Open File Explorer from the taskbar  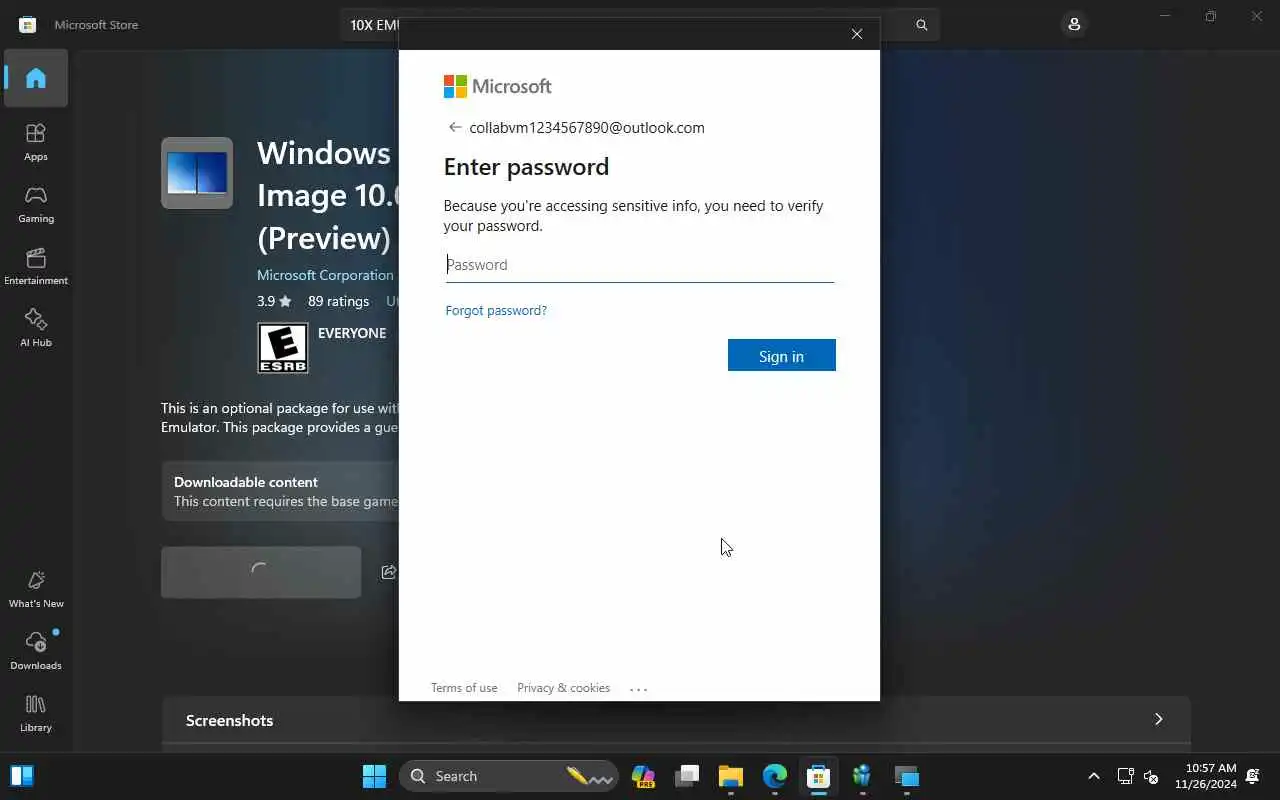731,776
